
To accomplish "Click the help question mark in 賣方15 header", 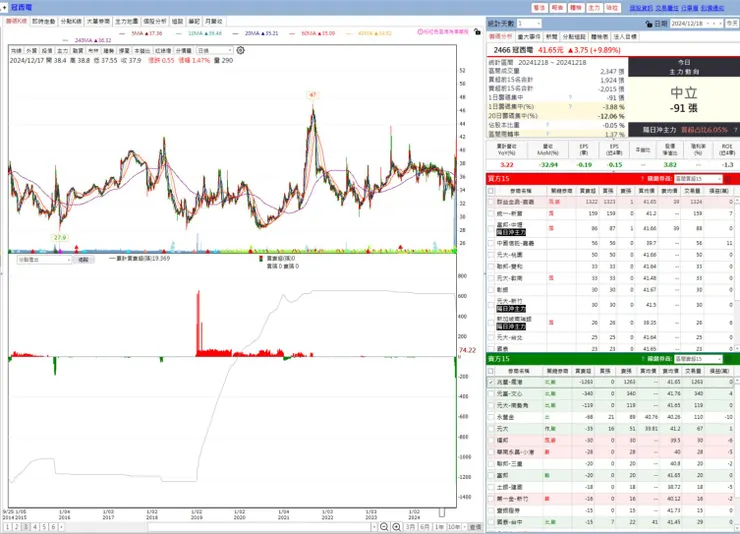I will tap(642, 359).
